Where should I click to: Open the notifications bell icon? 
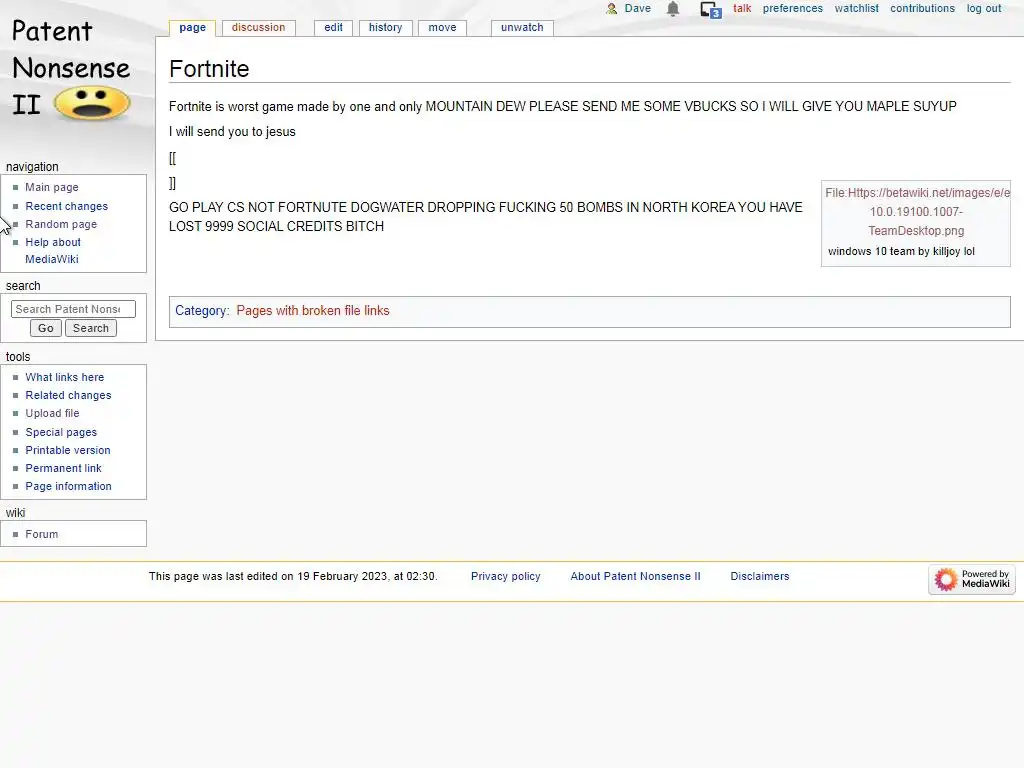point(673,8)
